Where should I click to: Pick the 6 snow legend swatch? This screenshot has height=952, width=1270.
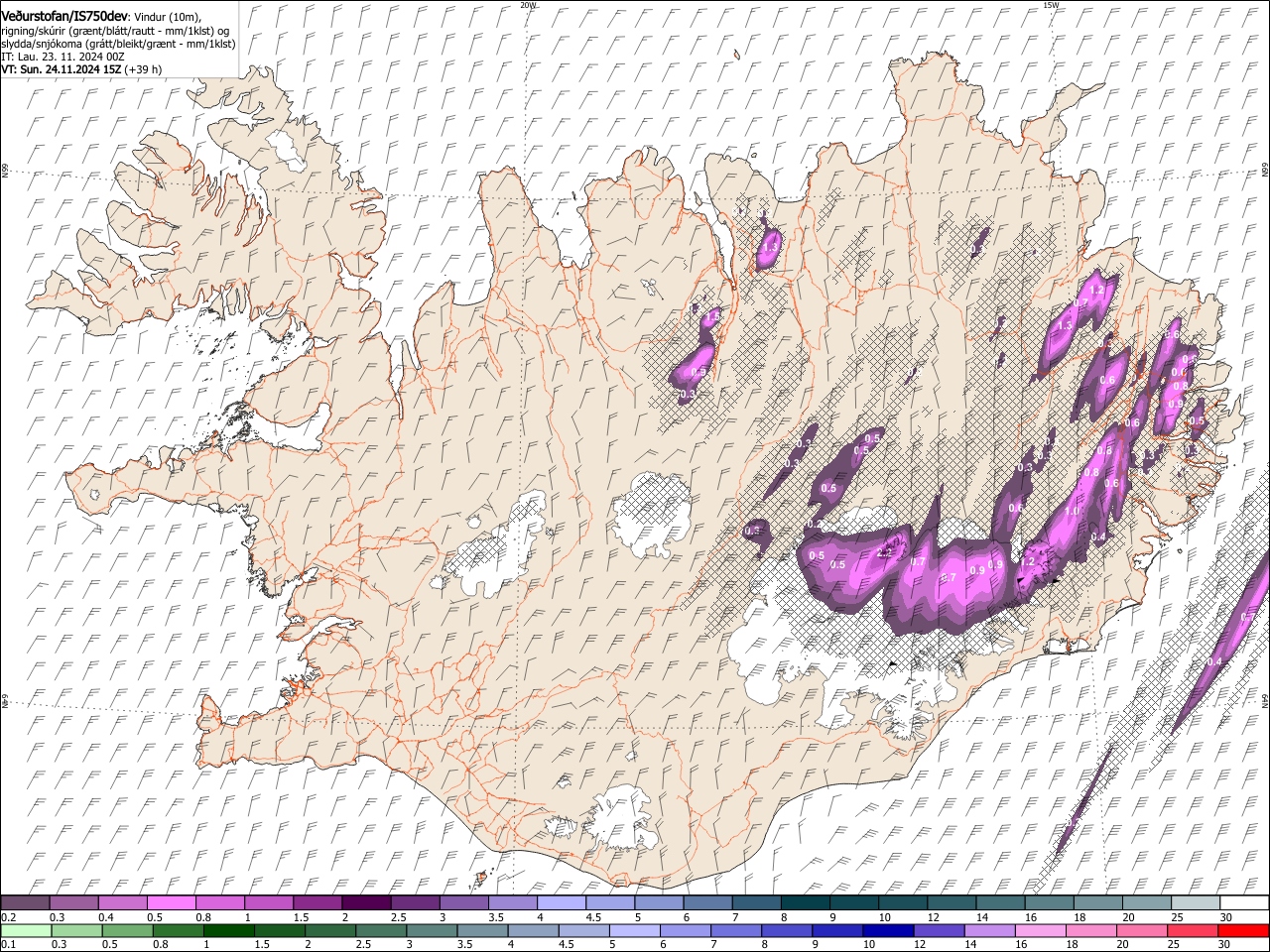pos(706,903)
